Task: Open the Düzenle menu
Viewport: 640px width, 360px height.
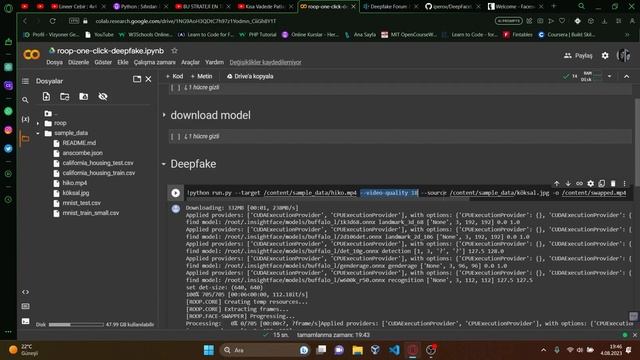Action: coord(78,62)
